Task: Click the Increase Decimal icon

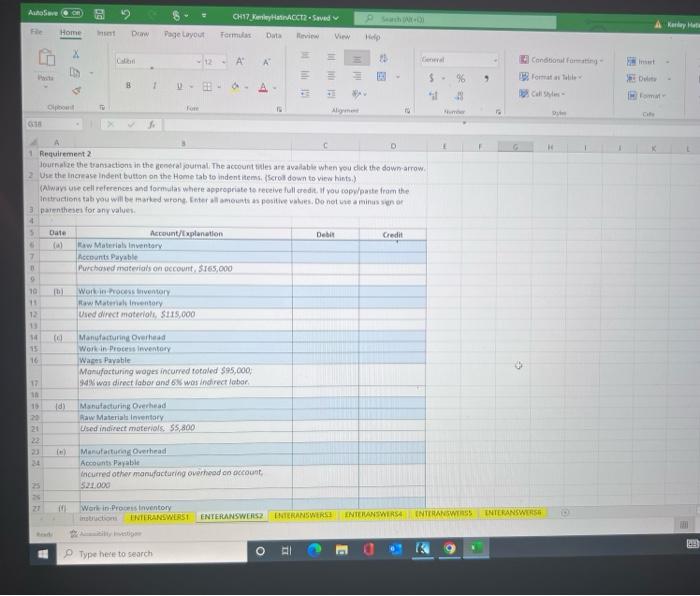Action: 433,96
